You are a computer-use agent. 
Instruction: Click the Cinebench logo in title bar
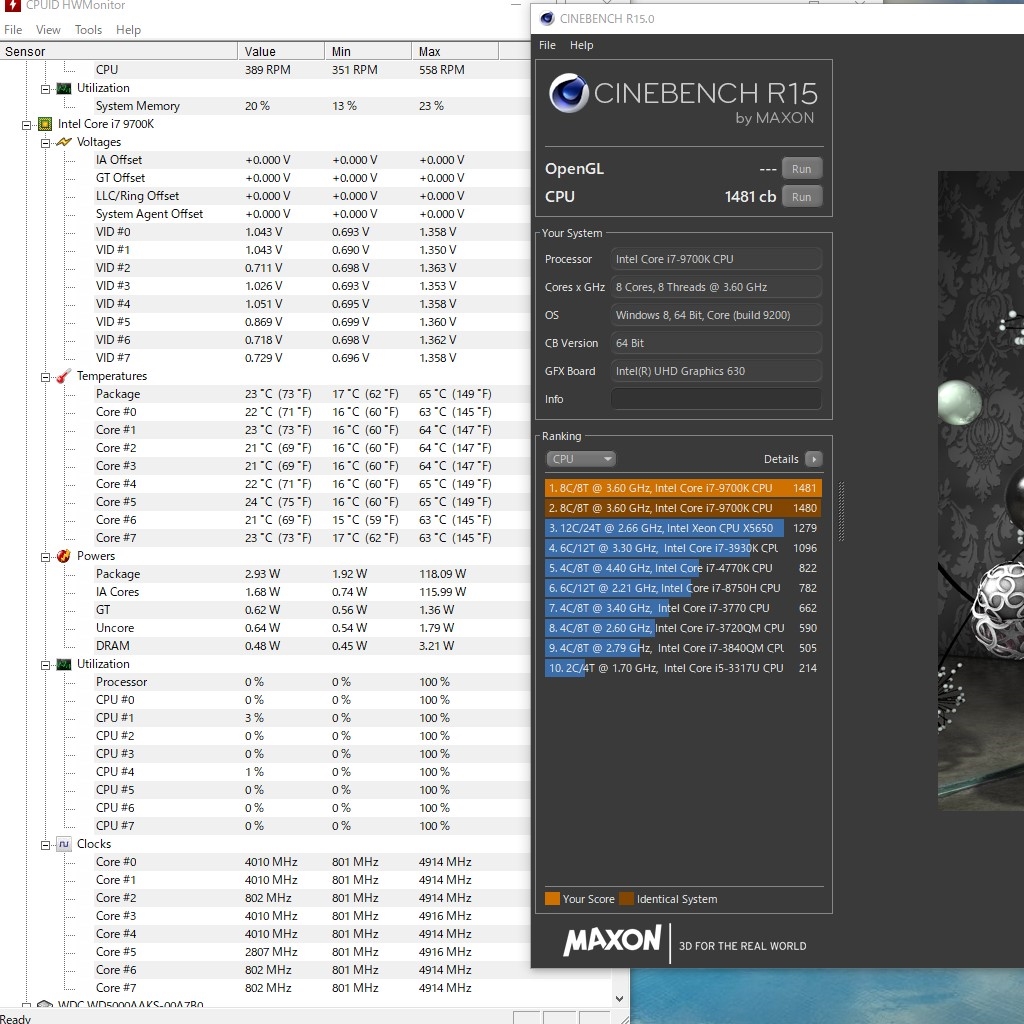pos(547,18)
